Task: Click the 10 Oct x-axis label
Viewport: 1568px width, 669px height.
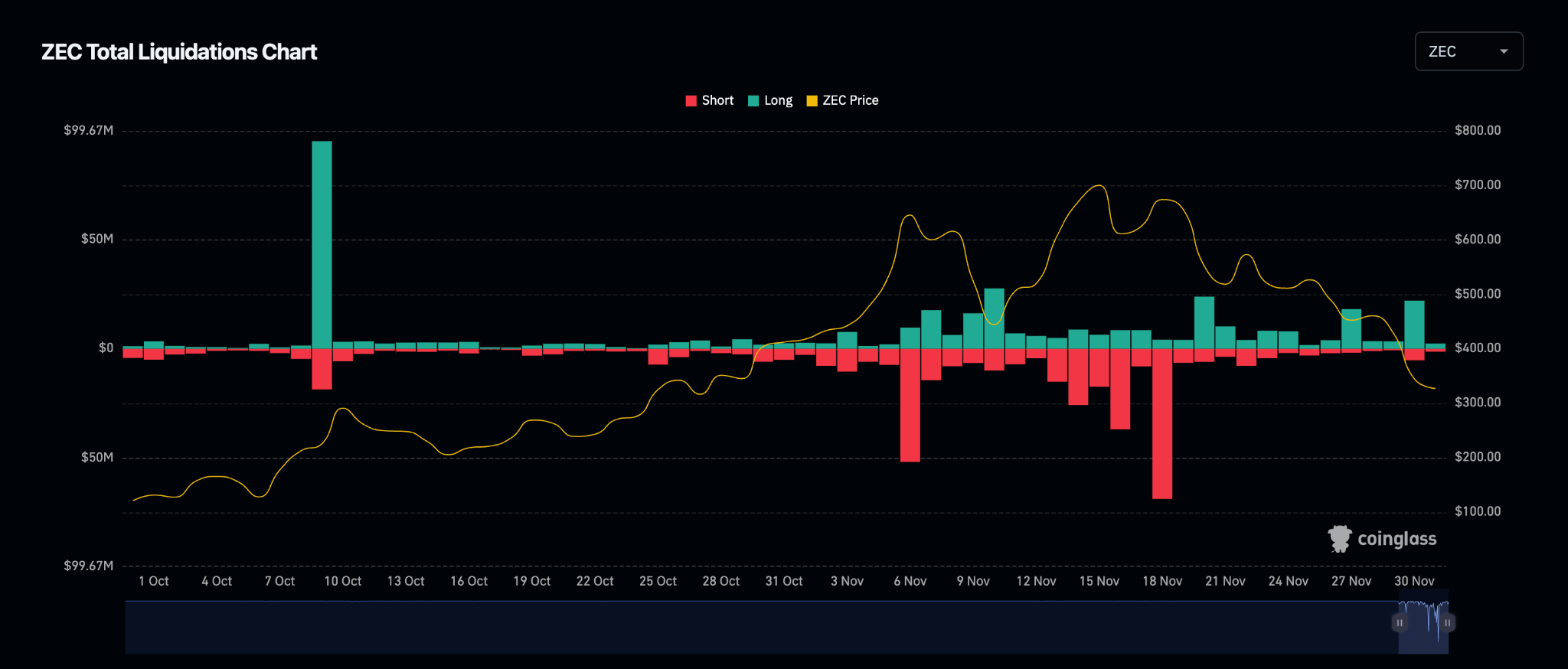Action: pyautogui.click(x=343, y=581)
